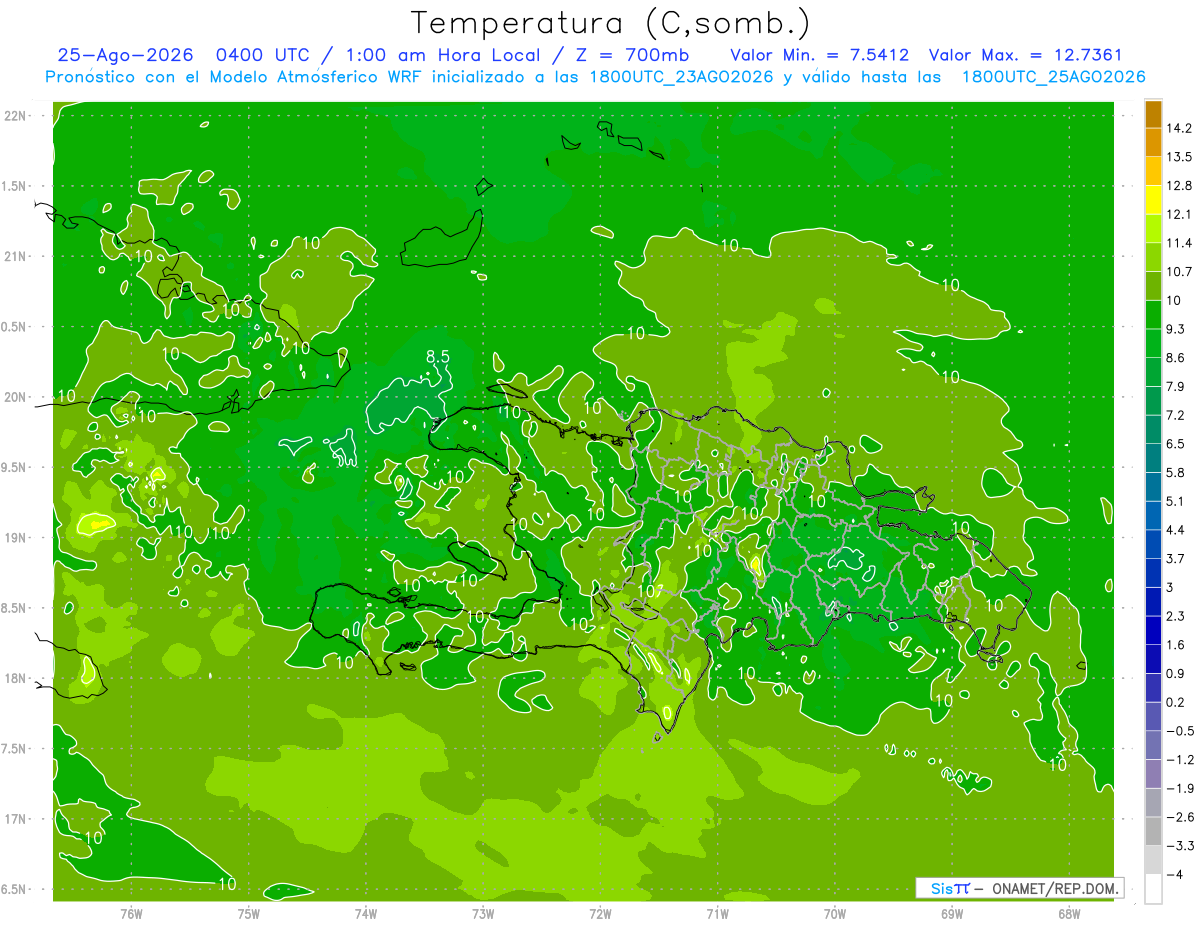Click the 'Modelo Atmosferico WRF' forecast text
The image size is (1200, 927).
tap(312, 77)
